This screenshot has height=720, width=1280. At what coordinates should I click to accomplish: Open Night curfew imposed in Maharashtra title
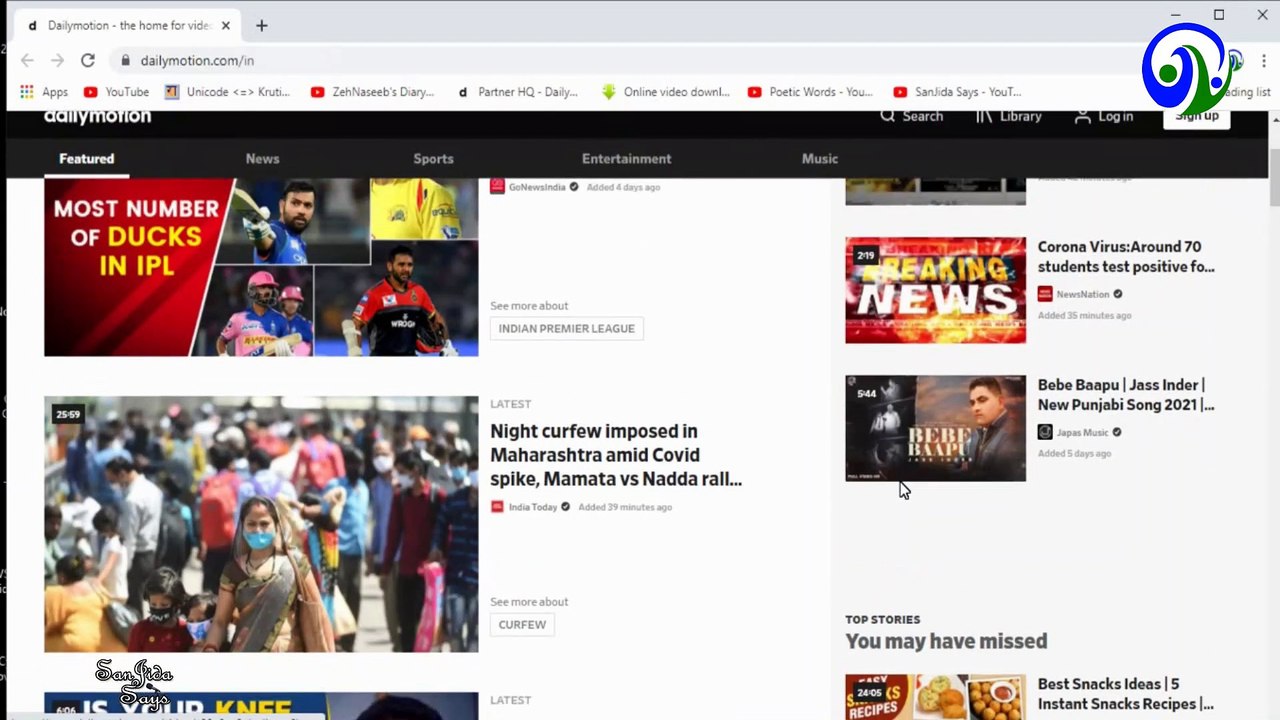[x=616, y=455]
